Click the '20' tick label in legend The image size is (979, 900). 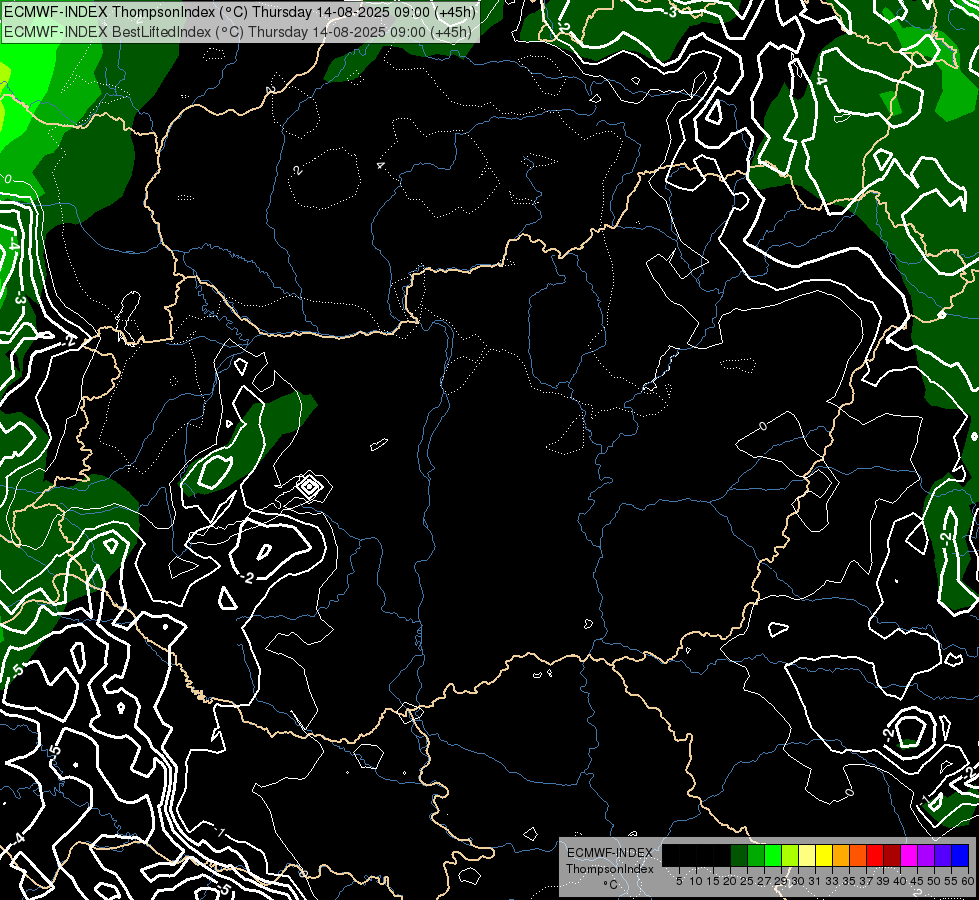tap(730, 881)
